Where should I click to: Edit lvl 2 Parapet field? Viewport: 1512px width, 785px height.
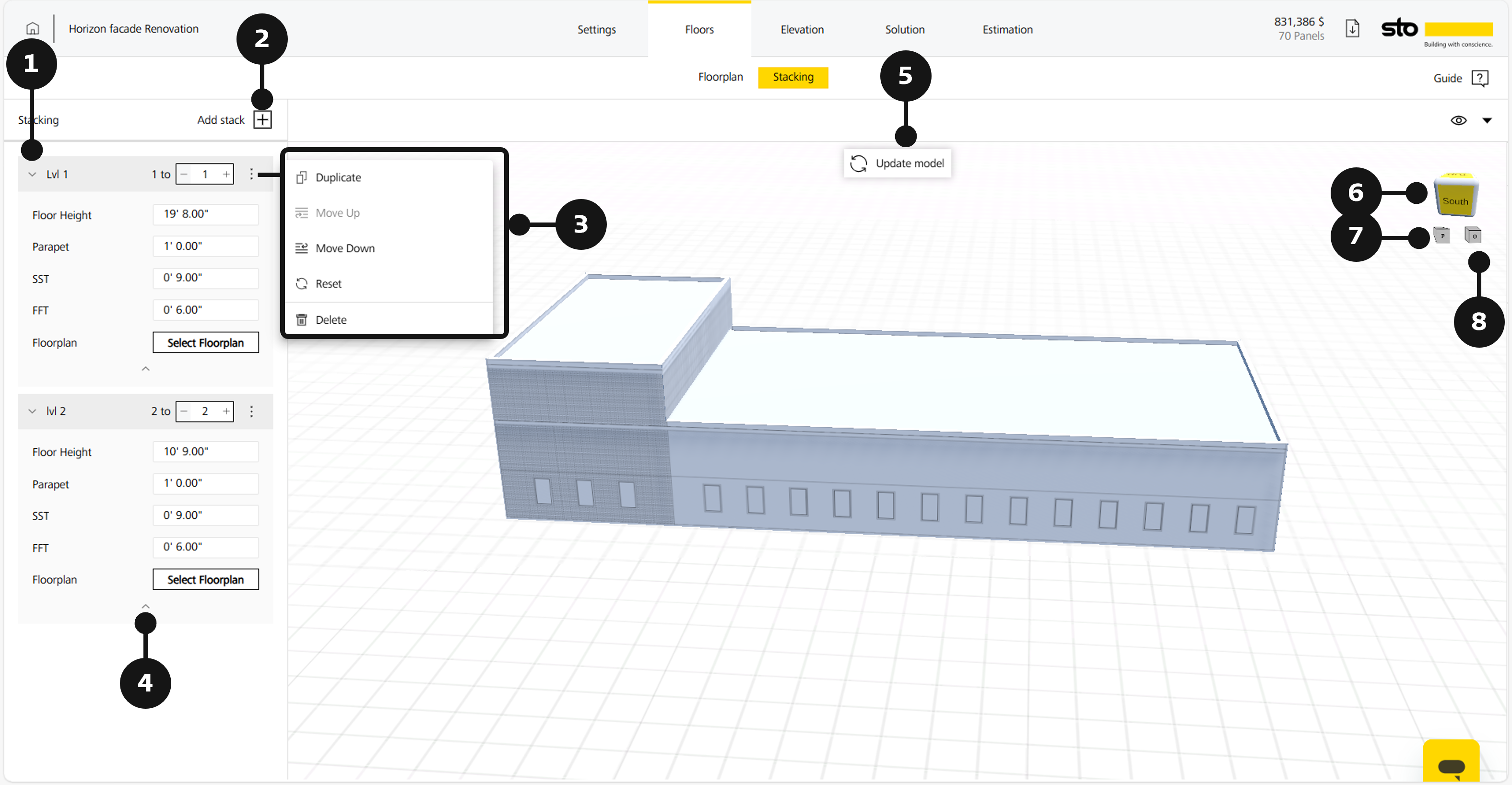tap(205, 483)
